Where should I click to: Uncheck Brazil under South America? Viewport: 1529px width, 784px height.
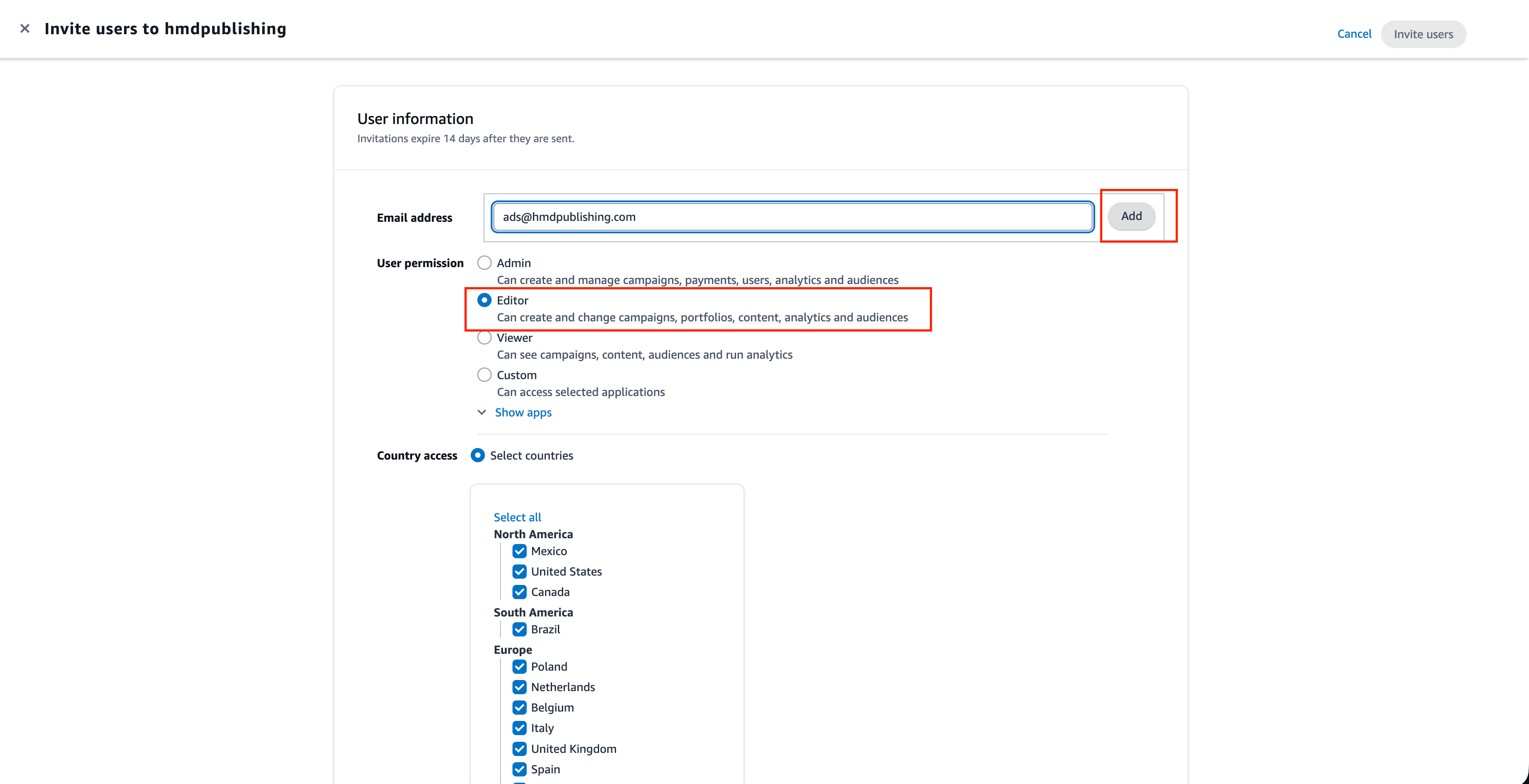519,629
